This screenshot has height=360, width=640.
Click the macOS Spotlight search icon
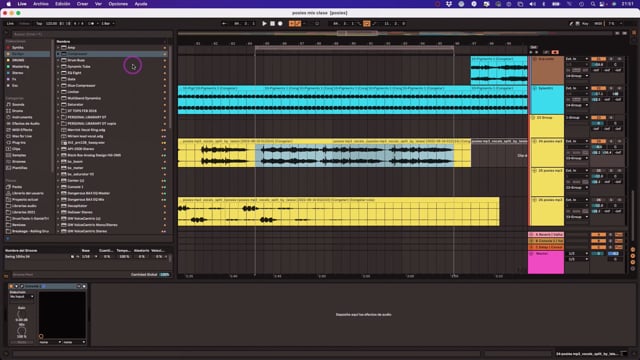click(x=593, y=4)
